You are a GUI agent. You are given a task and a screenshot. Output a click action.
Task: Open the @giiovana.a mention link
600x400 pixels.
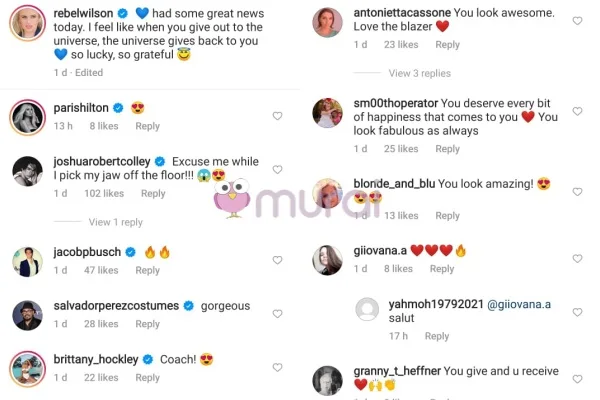[519, 304]
